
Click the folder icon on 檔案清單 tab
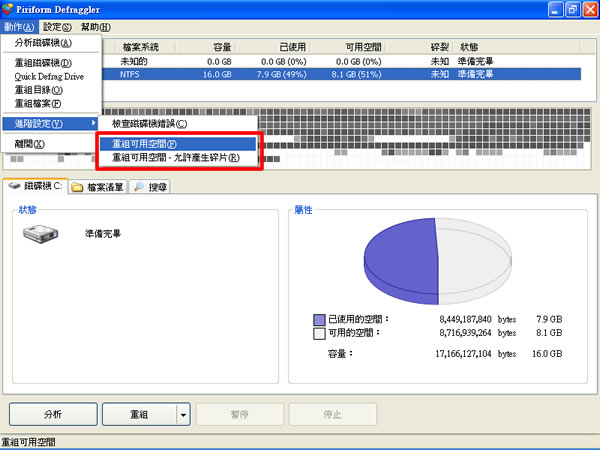click(x=77, y=187)
